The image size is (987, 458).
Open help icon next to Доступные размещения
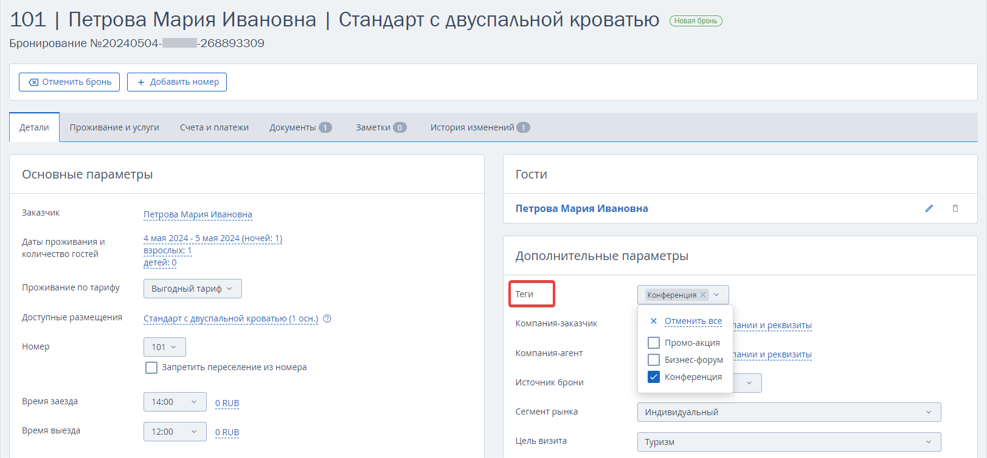[x=327, y=318]
